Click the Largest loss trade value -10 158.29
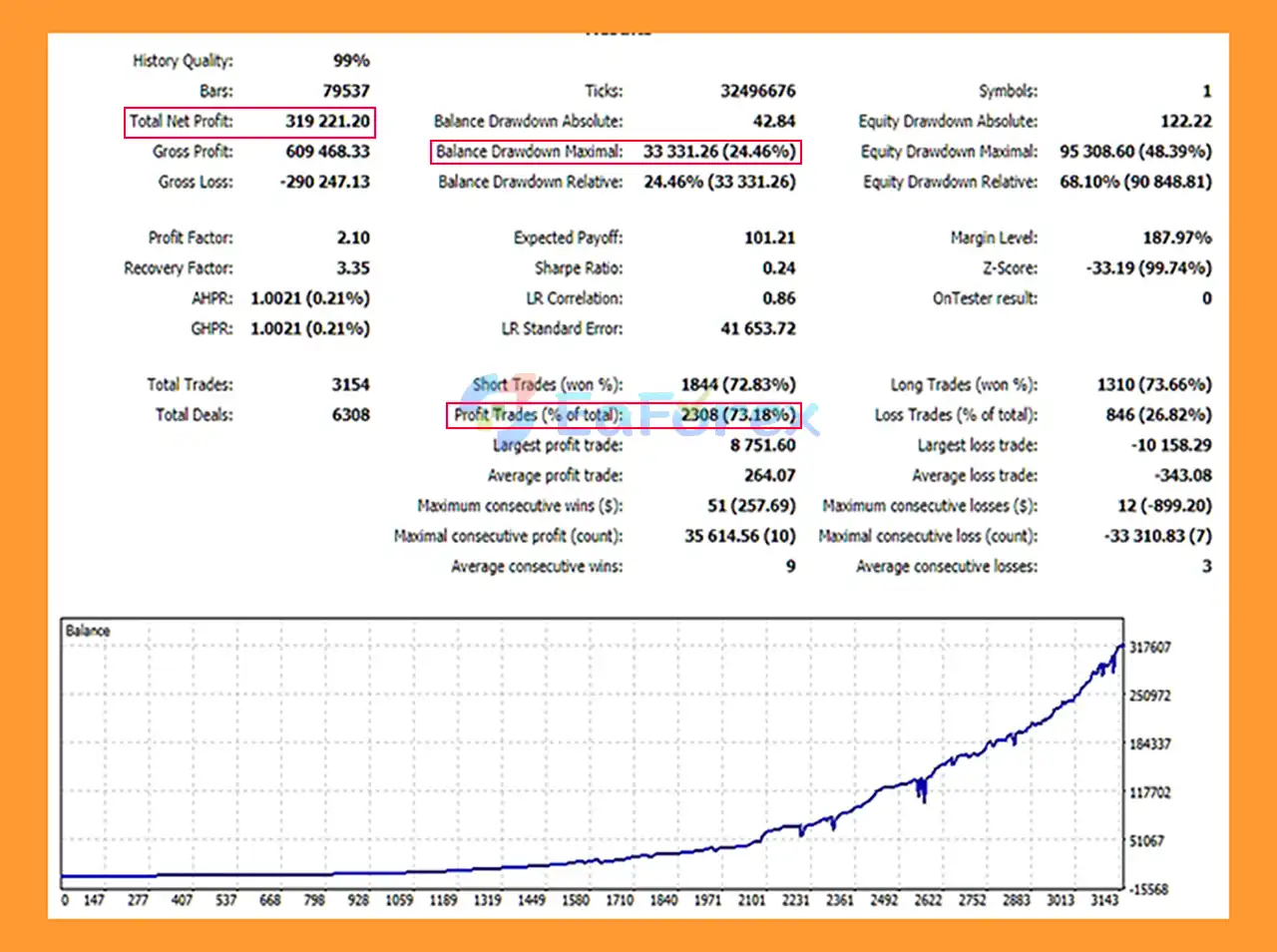1277x952 pixels. (1171, 445)
